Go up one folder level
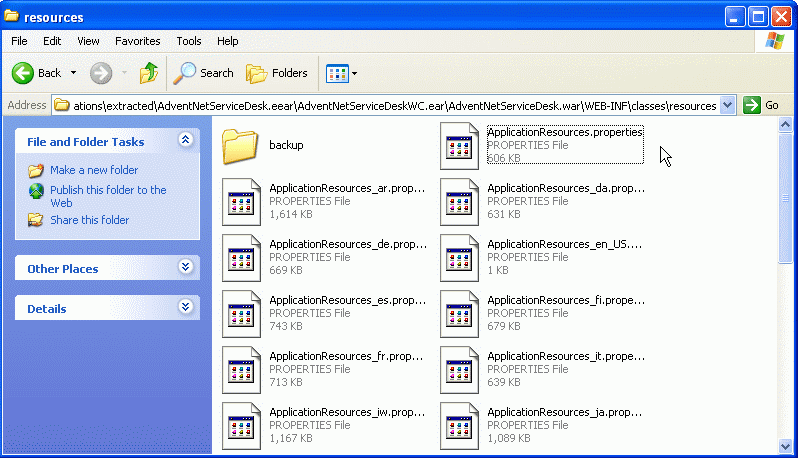The height and width of the screenshot is (458, 798). pyautogui.click(x=149, y=73)
